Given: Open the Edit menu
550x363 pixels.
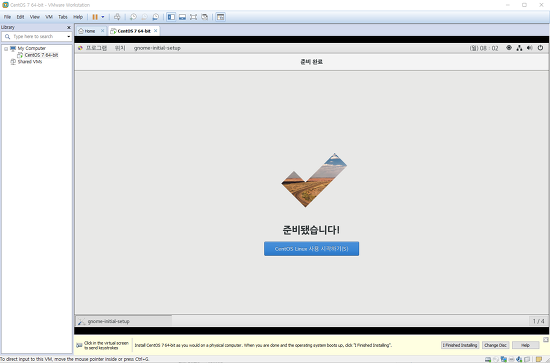Looking at the screenshot, I should [x=20, y=17].
